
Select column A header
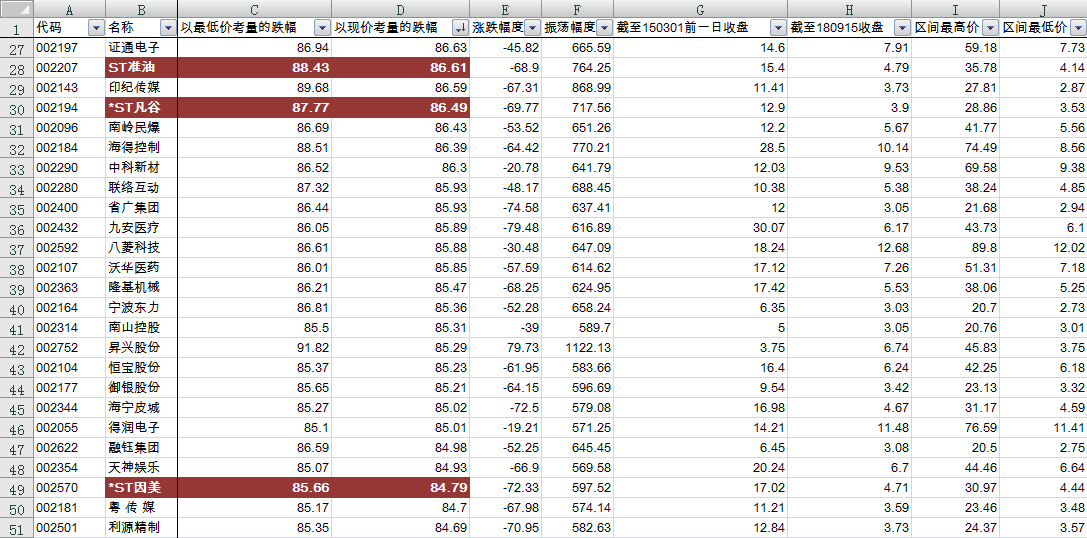tap(69, 9)
